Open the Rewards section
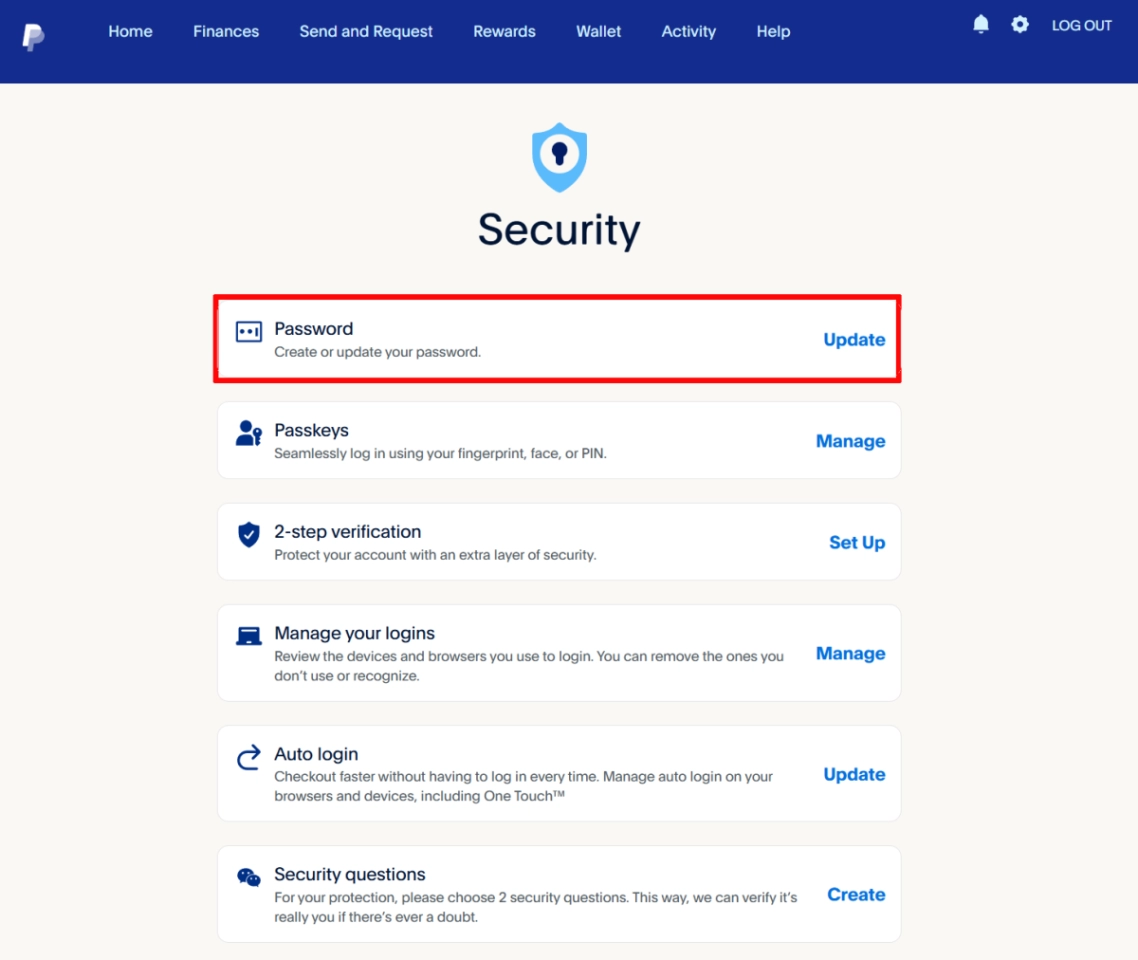 click(504, 31)
